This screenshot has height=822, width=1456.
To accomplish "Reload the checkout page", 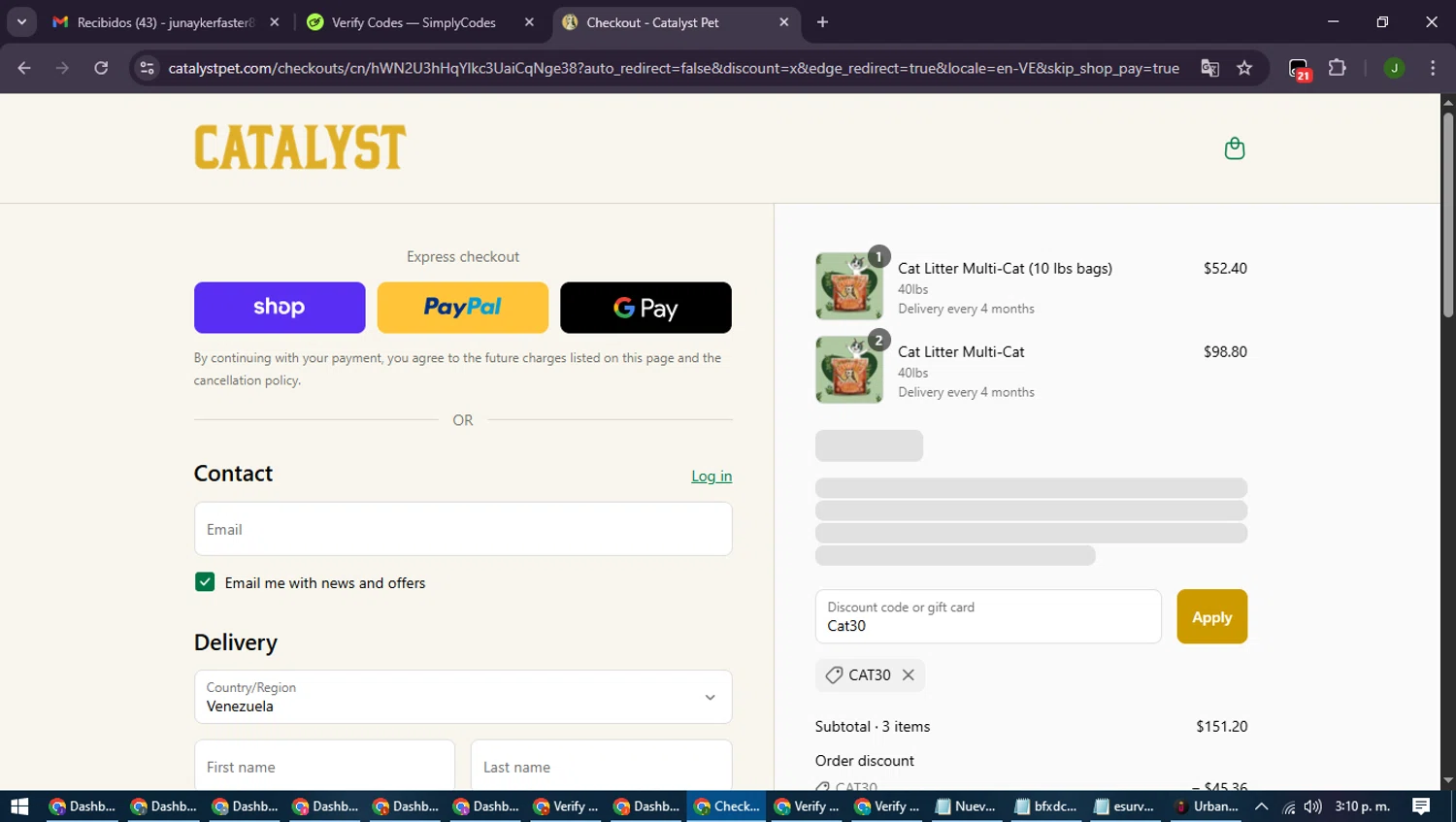I will [101, 68].
